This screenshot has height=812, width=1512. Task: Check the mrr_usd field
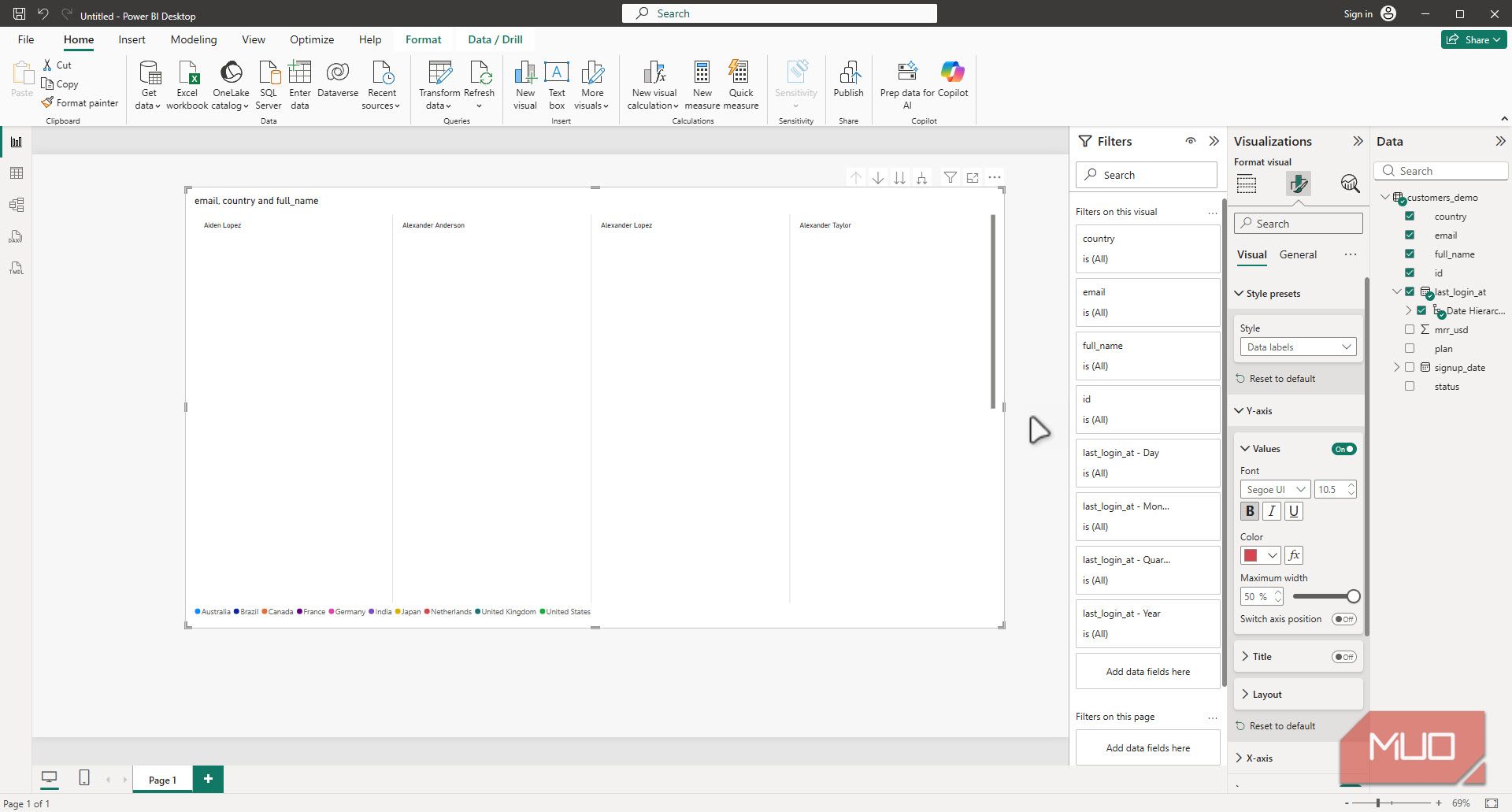tap(1410, 329)
